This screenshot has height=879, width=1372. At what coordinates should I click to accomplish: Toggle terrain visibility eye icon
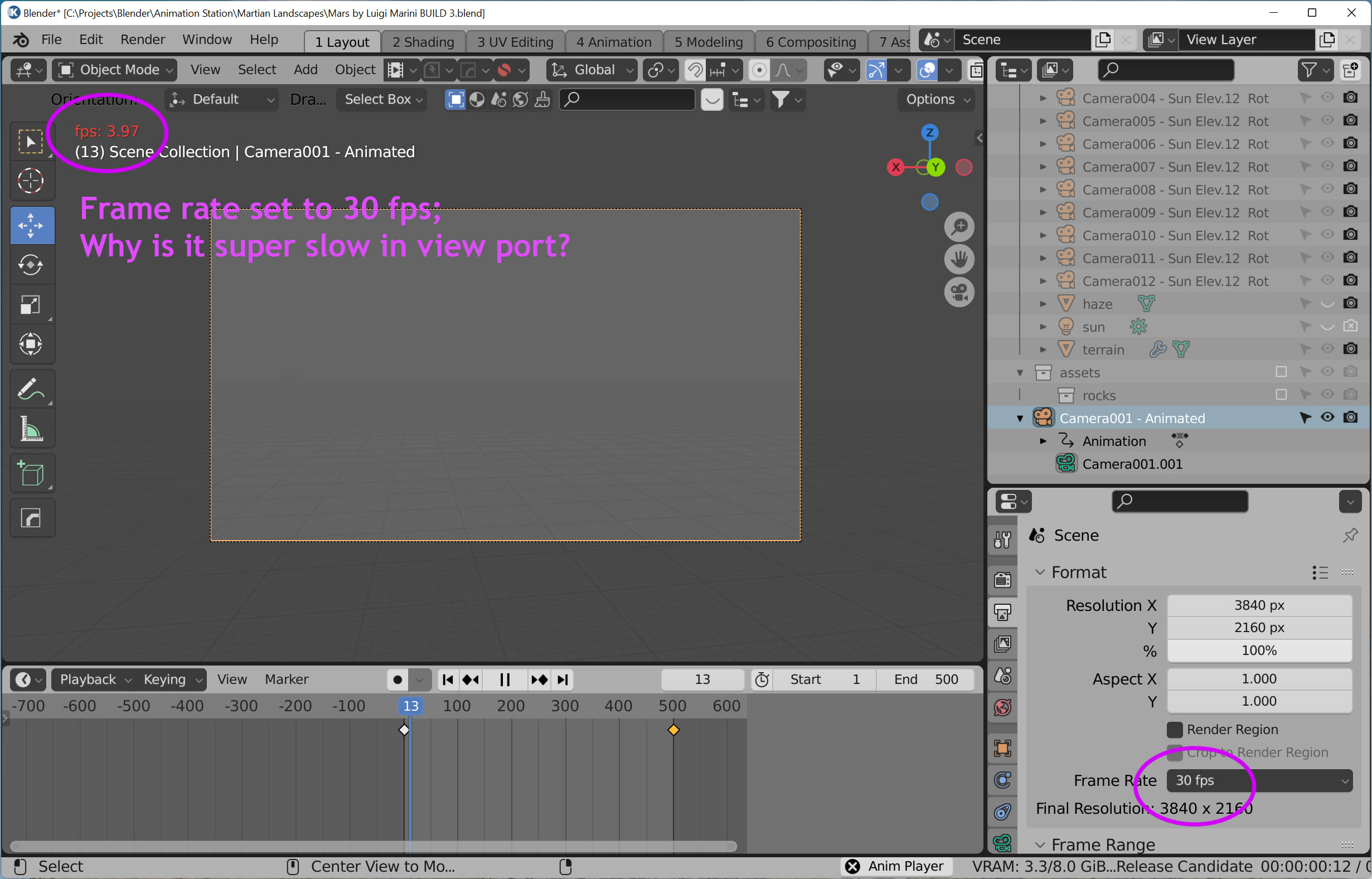tap(1327, 349)
